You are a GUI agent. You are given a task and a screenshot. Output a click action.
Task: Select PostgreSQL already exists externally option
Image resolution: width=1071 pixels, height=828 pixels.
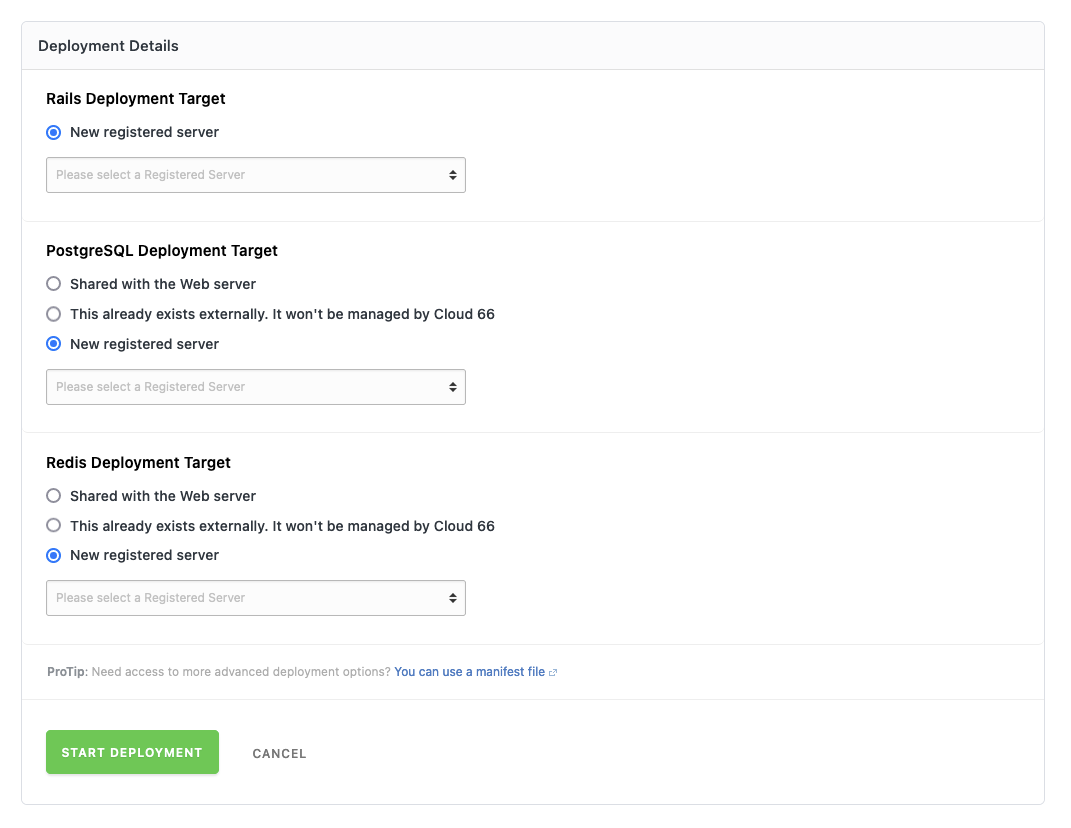point(53,314)
